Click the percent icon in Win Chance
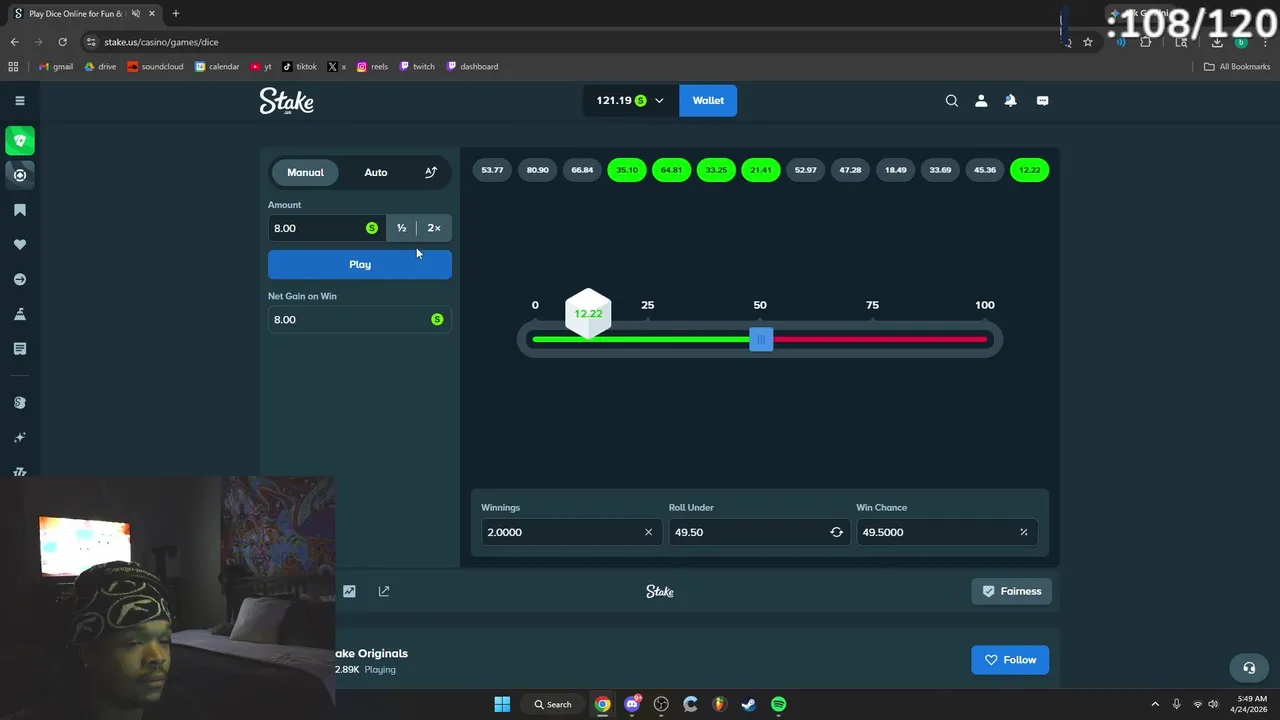 [x=1023, y=532]
